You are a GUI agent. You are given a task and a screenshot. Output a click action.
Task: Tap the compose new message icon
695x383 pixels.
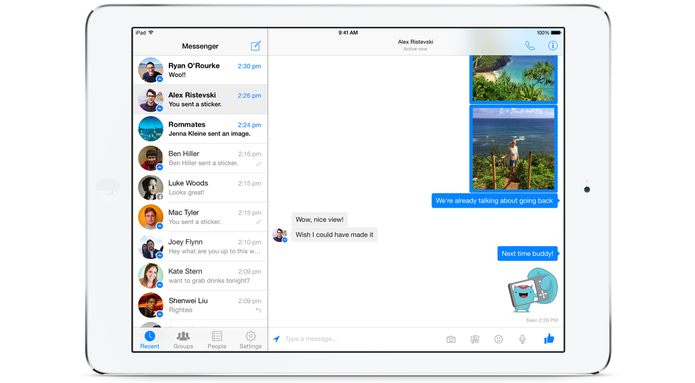pyautogui.click(x=256, y=46)
